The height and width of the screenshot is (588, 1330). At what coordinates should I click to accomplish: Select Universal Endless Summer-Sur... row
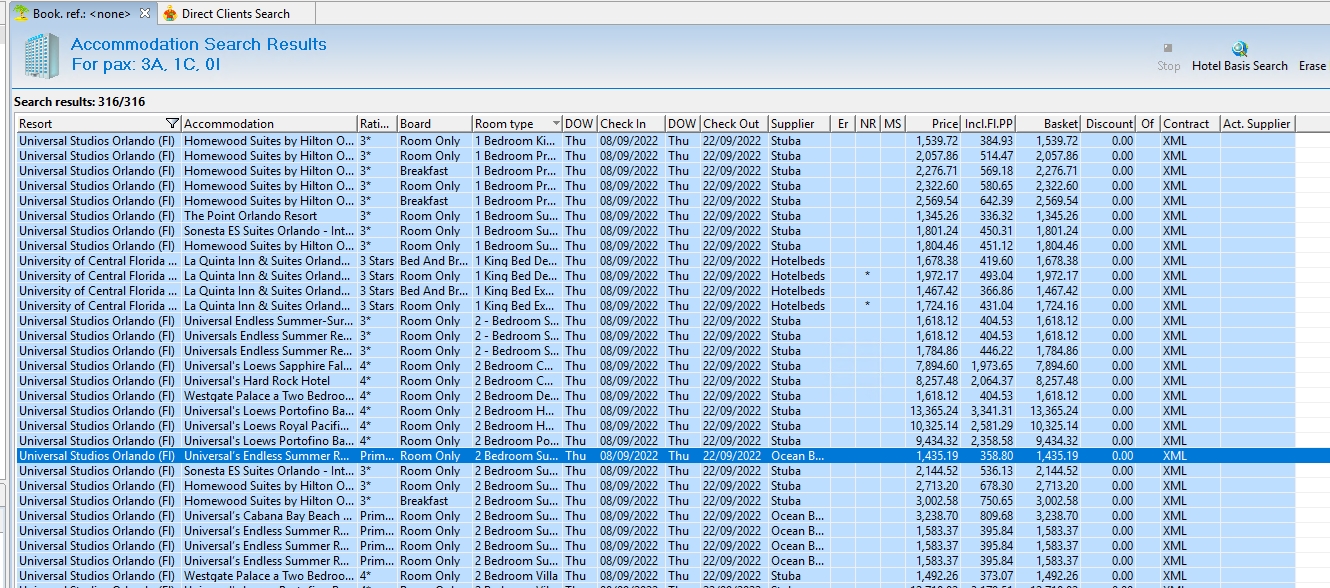656,321
